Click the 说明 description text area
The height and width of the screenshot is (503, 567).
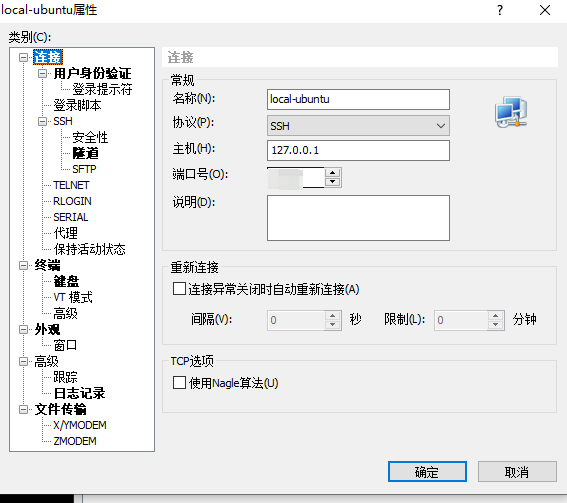[358, 218]
